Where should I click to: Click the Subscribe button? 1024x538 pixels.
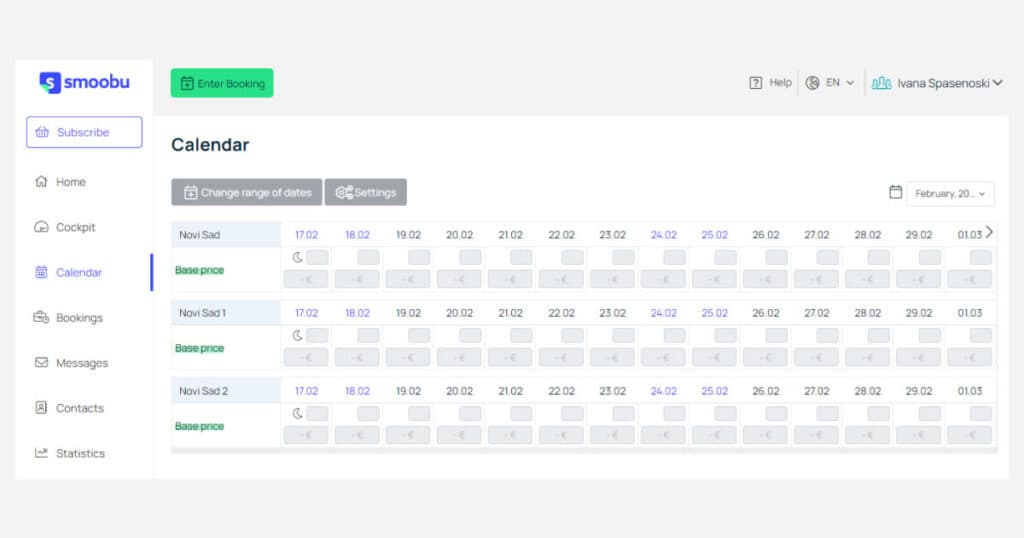pyautogui.click(x=84, y=132)
